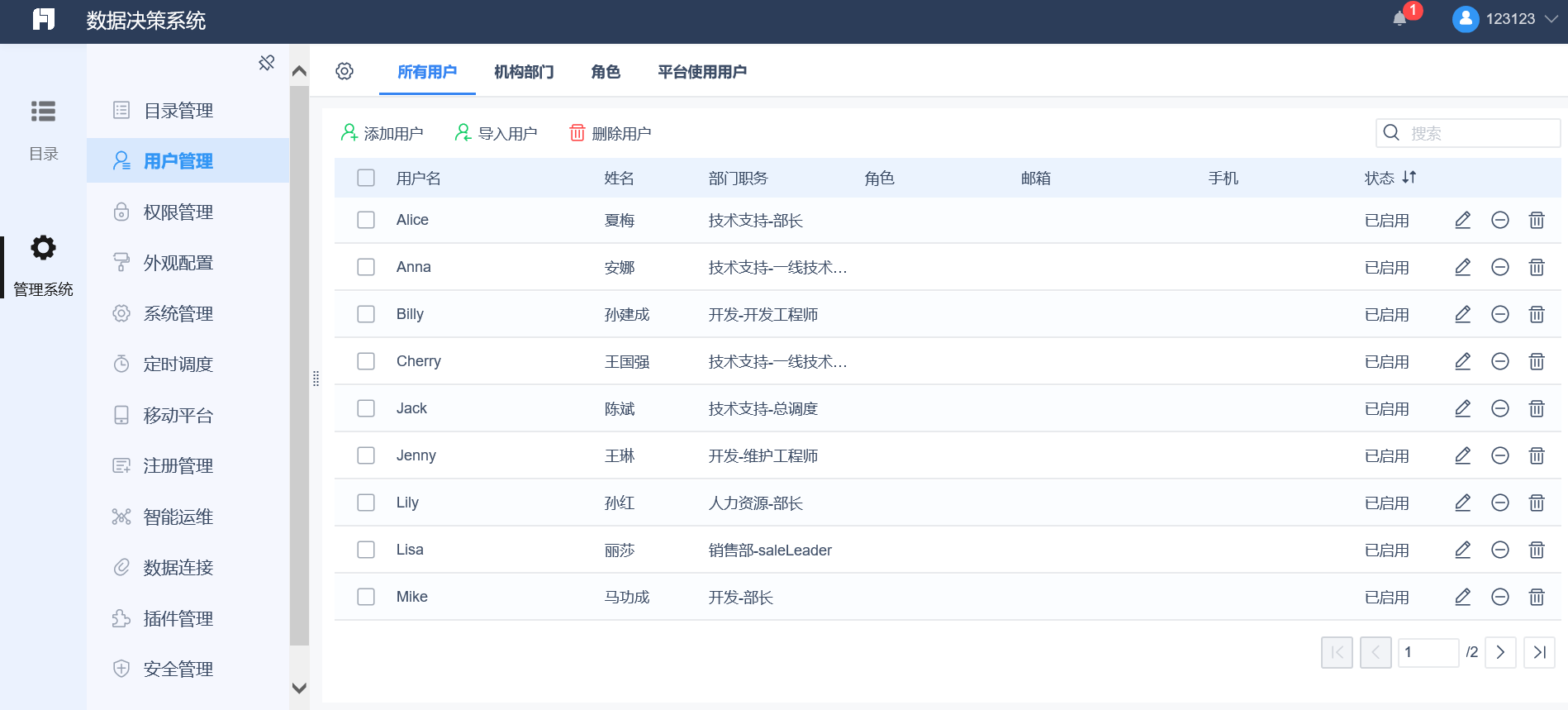Sort by 状态 using sort arrows icon

coord(1409,177)
